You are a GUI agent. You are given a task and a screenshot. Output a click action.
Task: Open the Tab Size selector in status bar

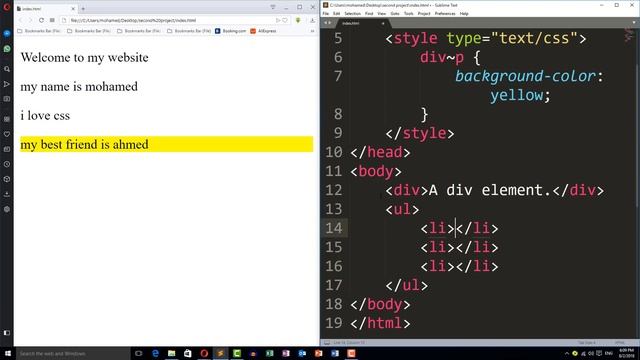(x=587, y=343)
